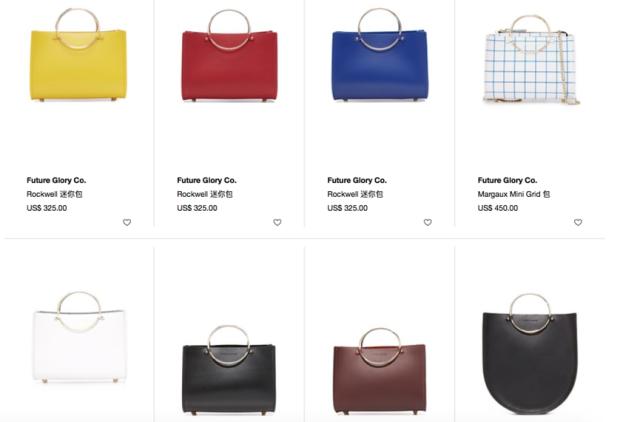Viewport: 640px width, 422px height.
Task: View the red handbag product image
Action: 229,56
